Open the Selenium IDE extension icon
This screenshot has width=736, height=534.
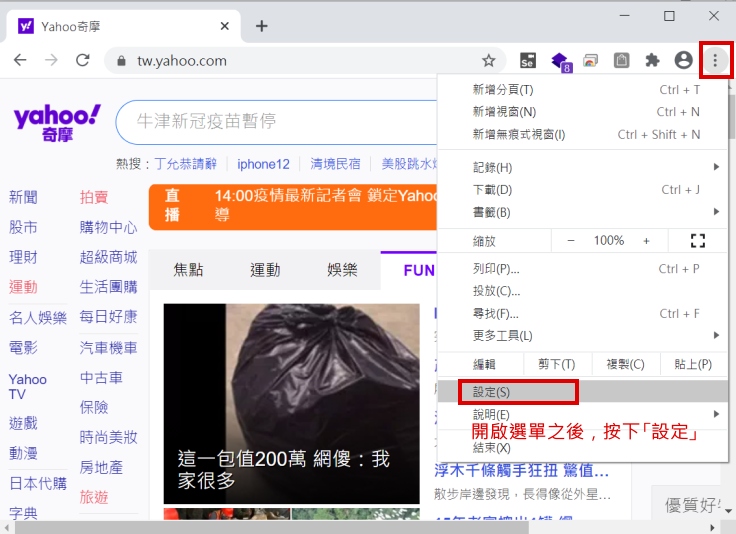tap(528, 61)
